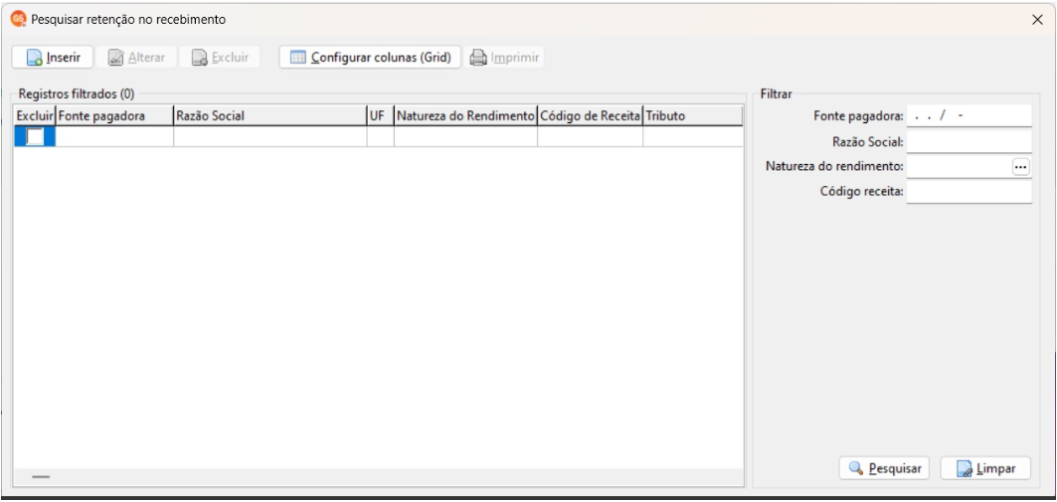Focus the Código receita input field
The image size is (1057, 502).
click(x=969, y=191)
